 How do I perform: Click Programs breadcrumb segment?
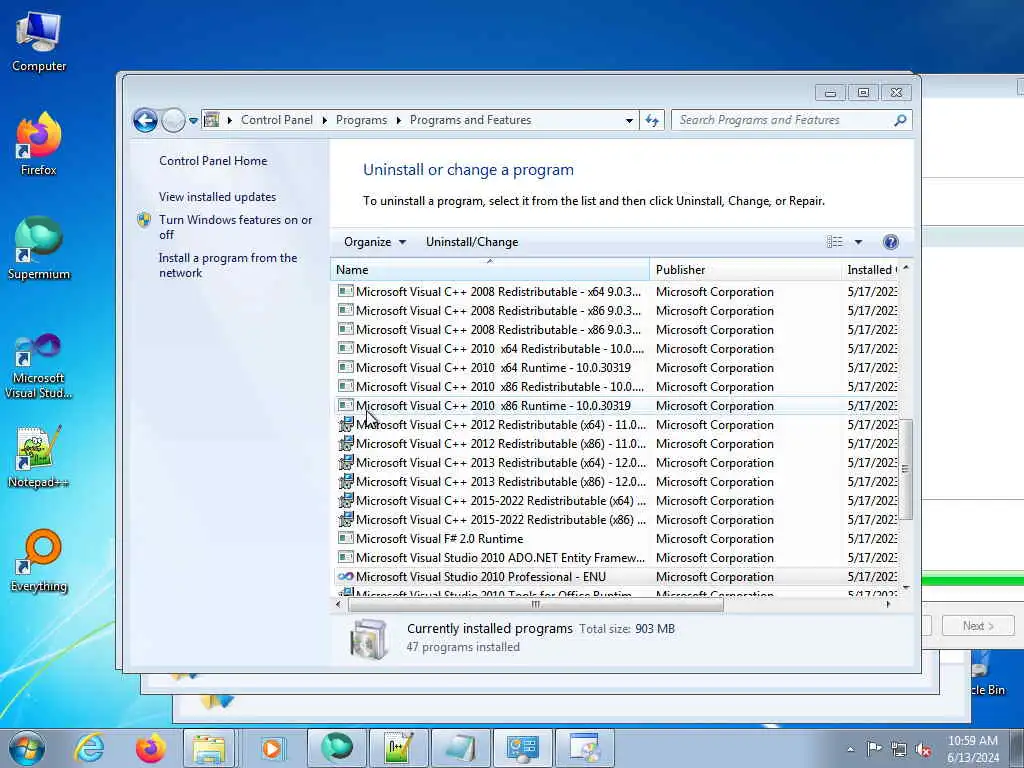361,120
